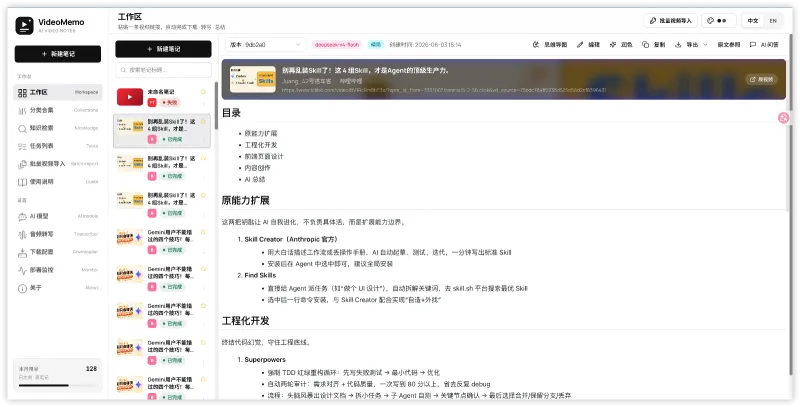
Task: Click the pink floating icon at content edge
Action: coord(783,118)
